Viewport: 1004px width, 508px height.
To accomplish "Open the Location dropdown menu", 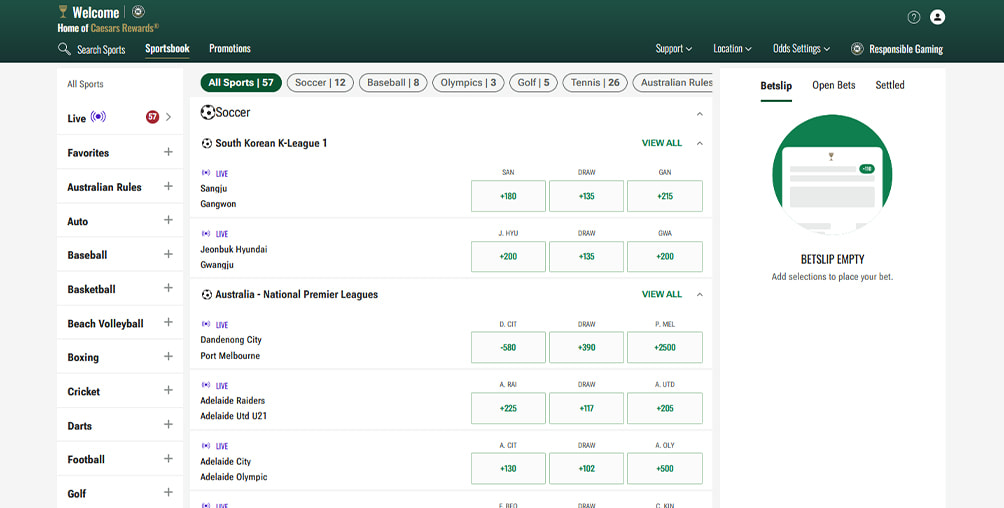I will 733,49.
